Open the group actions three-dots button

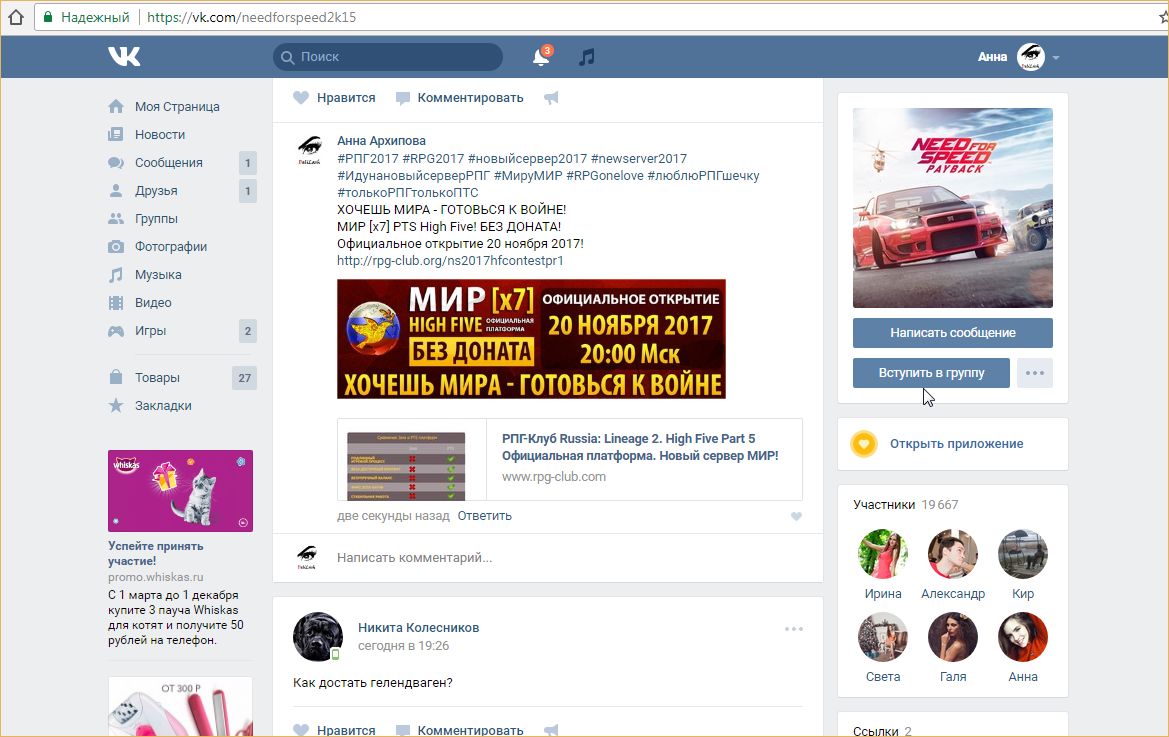[x=1035, y=373]
